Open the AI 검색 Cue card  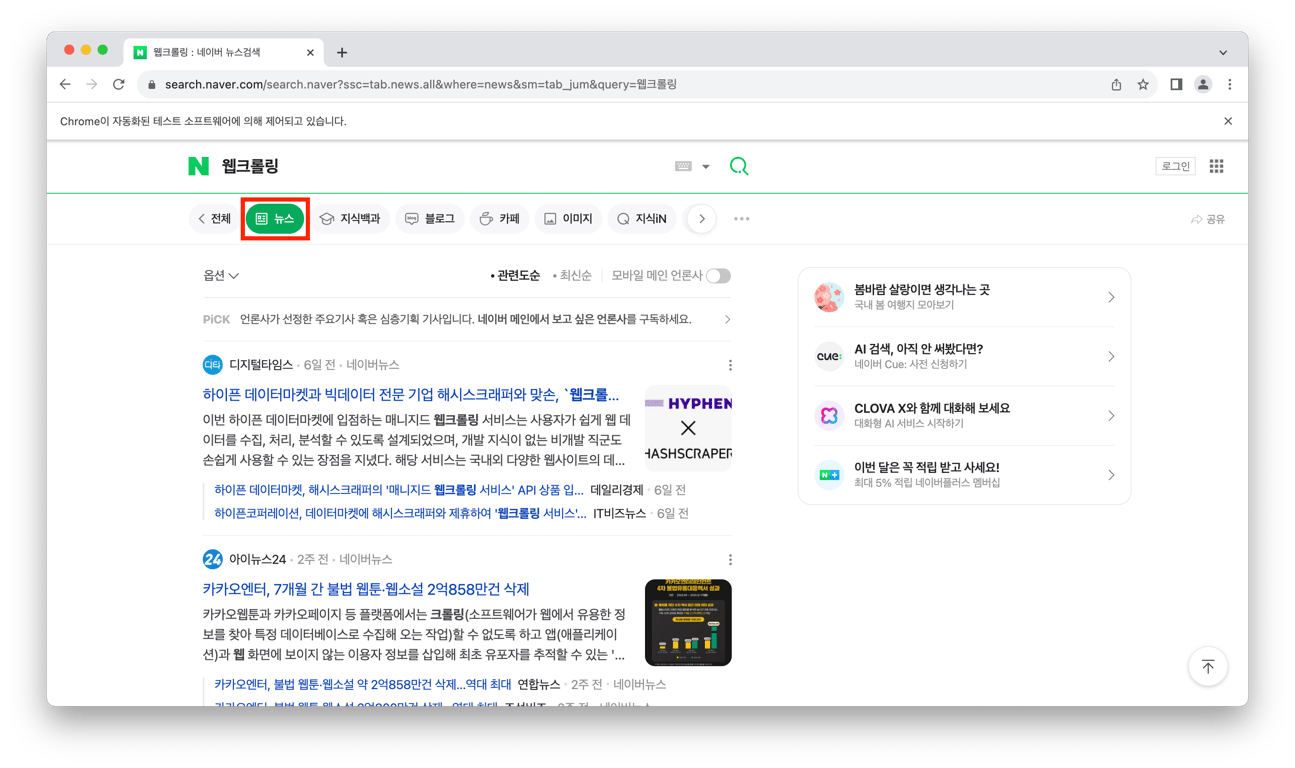point(964,356)
